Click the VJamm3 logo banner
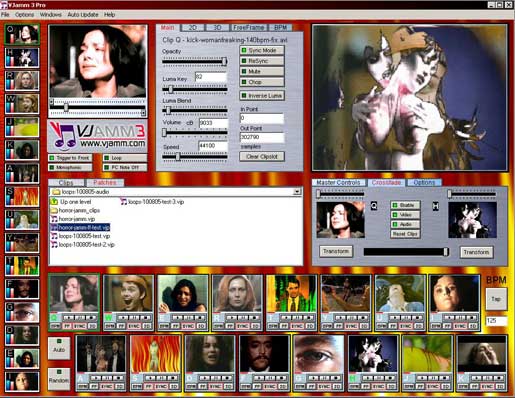 tap(98, 136)
